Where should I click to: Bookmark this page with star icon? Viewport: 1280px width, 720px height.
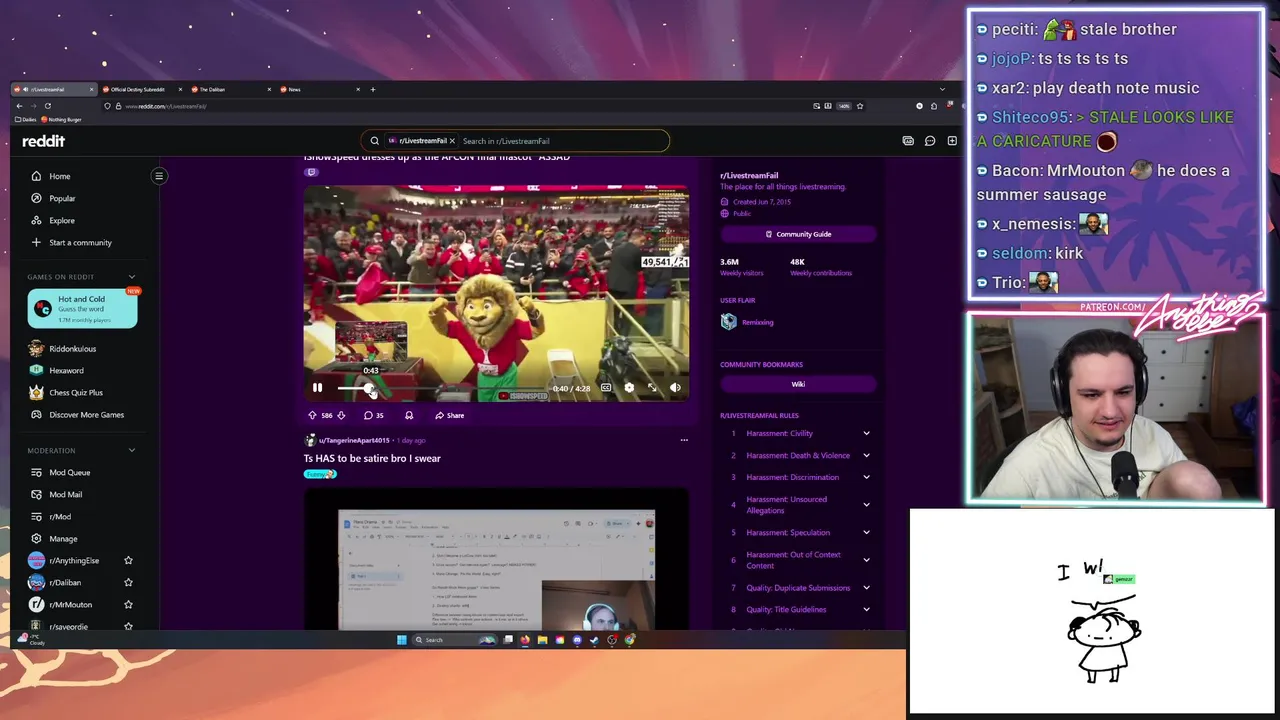click(x=859, y=106)
